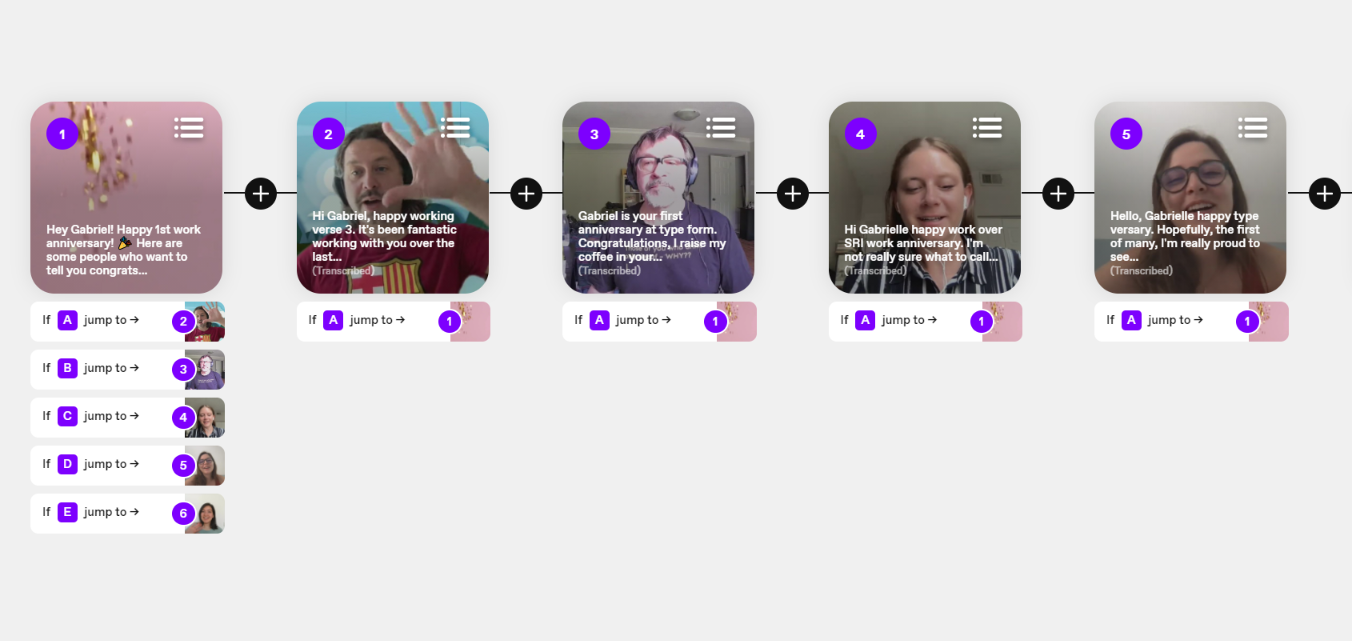Open the list menu icon on card 1
The width and height of the screenshot is (1352, 641).
[189, 127]
